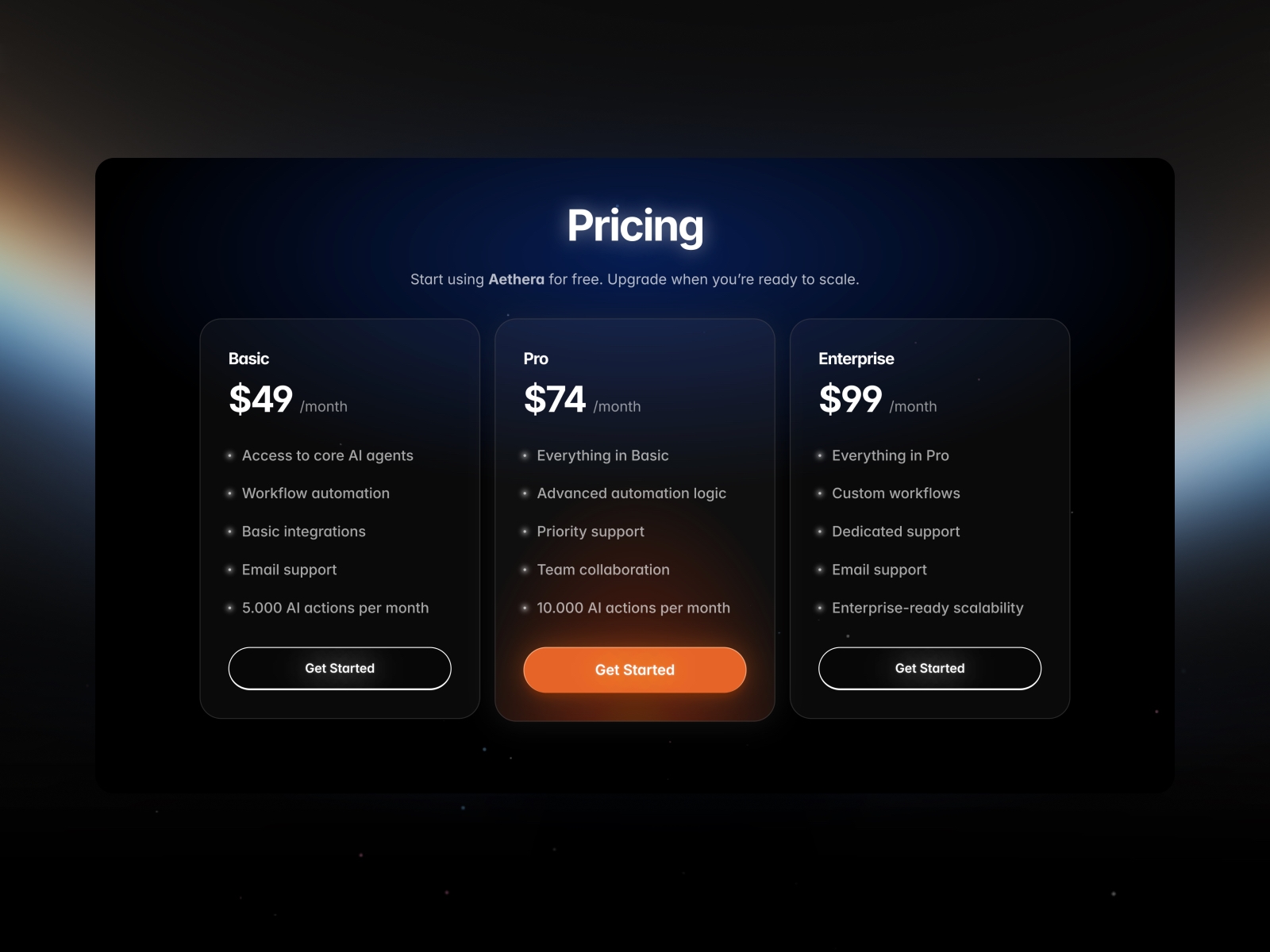Click the Custom workflows feature

click(x=895, y=493)
